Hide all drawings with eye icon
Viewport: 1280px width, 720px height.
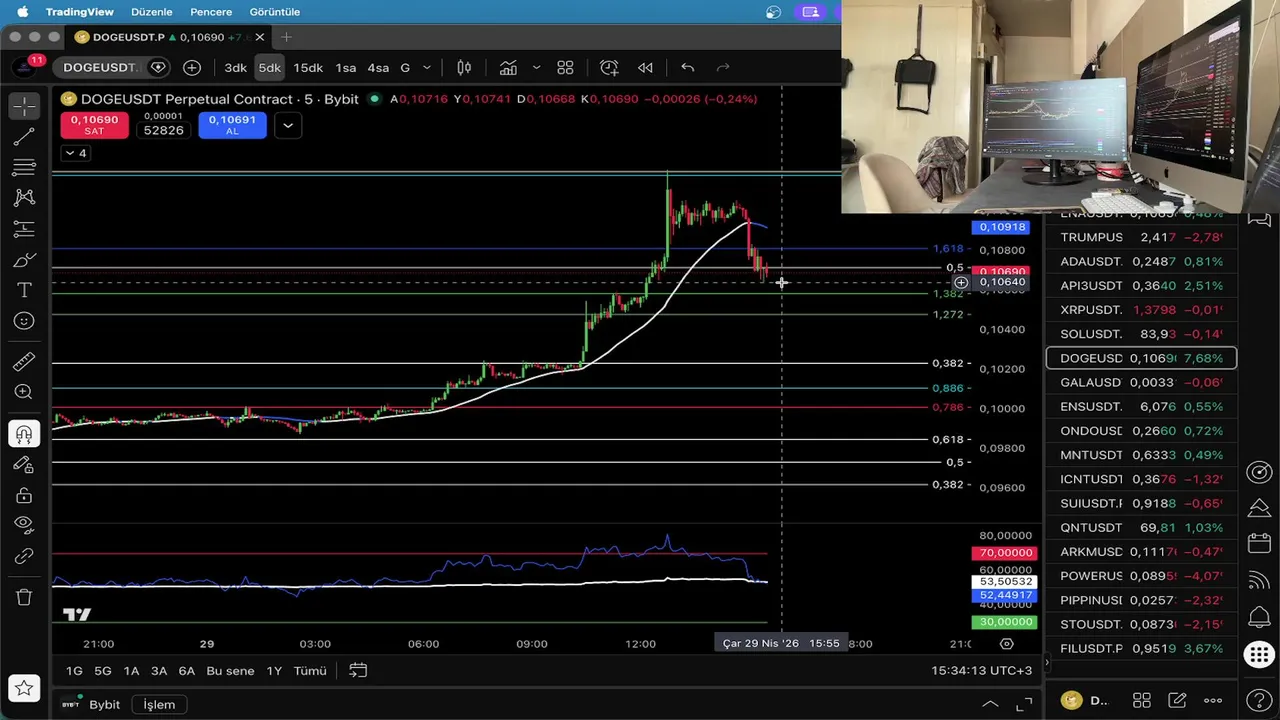pyautogui.click(x=24, y=526)
